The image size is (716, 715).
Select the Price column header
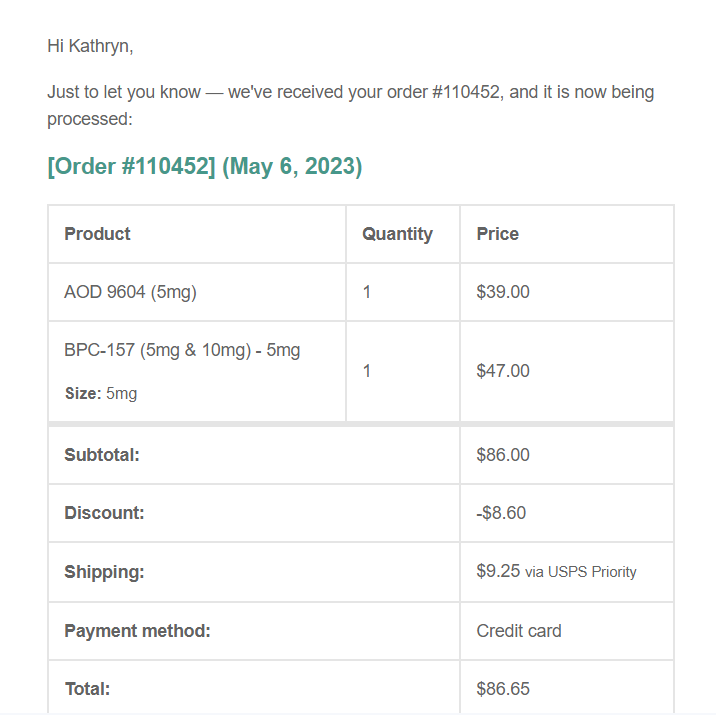pos(497,234)
